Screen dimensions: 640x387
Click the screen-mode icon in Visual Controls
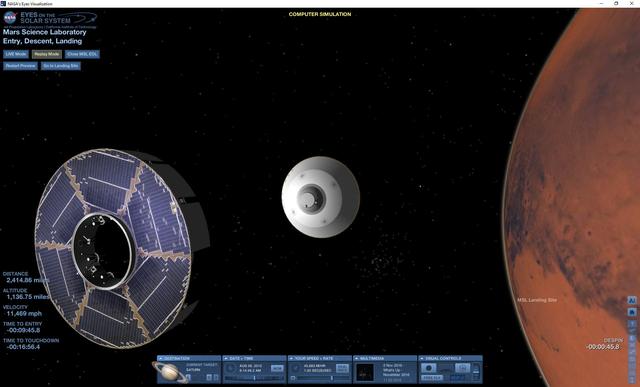click(462, 368)
